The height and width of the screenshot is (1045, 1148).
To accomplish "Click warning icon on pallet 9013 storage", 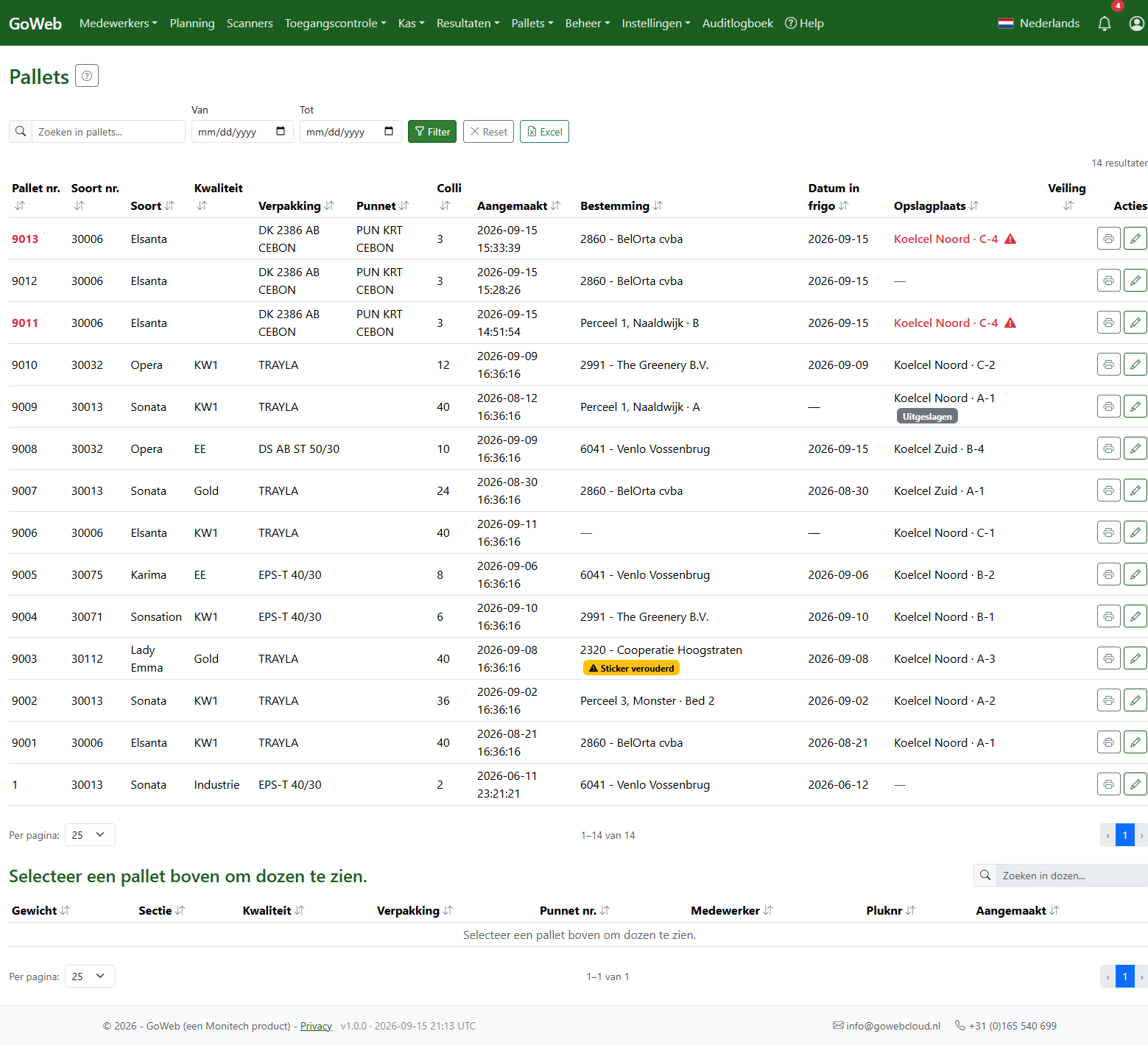I will 1010,239.
